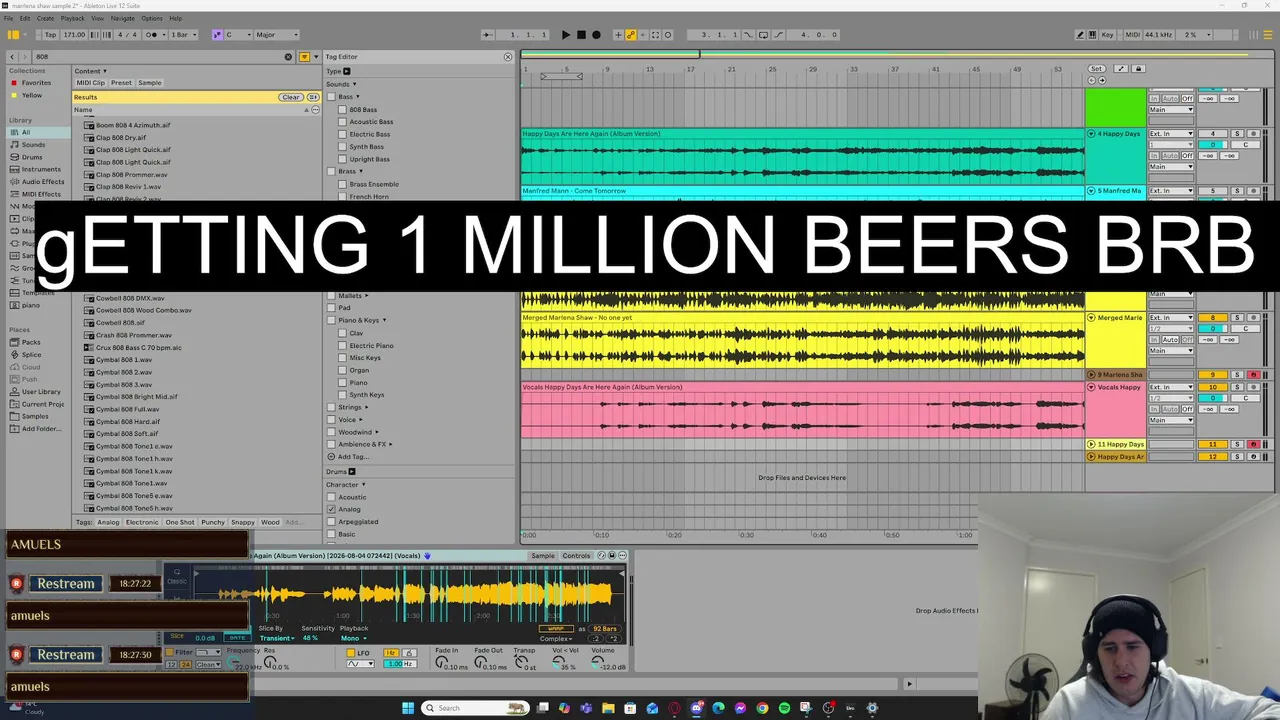Image resolution: width=1280 pixels, height=720 pixels.
Task: Check the Acoustic Bass tag checkbox
Action: point(342,122)
